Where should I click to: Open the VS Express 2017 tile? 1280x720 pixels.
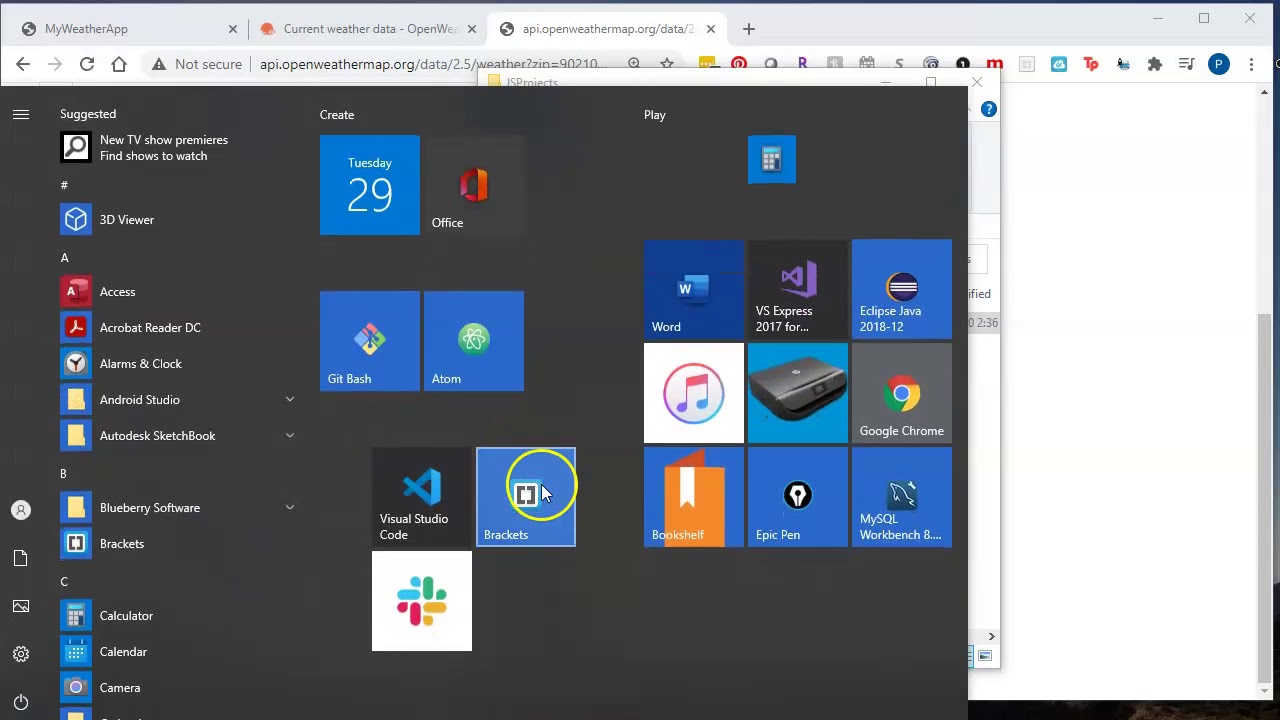coord(798,289)
